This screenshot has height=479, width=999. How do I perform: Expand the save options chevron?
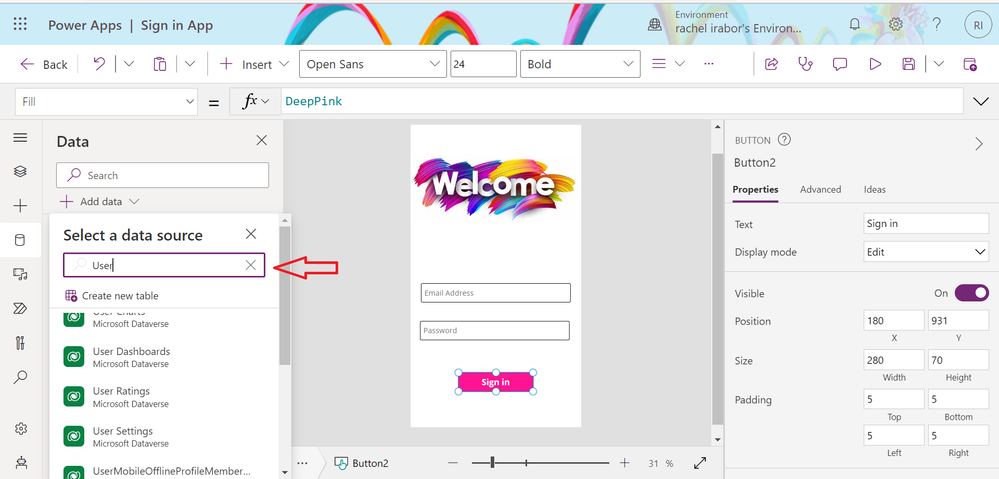[x=938, y=64]
